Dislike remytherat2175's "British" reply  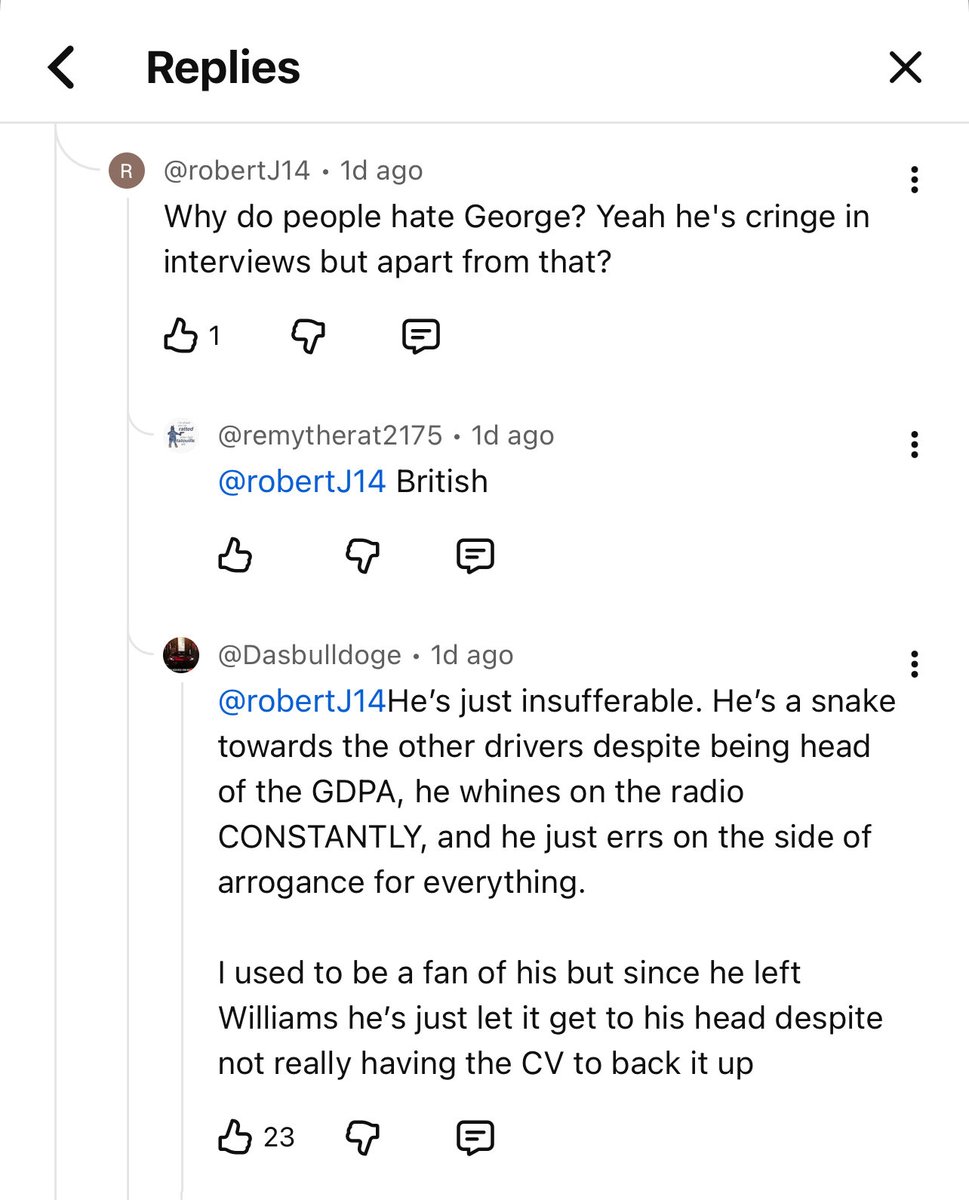(363, 555)
